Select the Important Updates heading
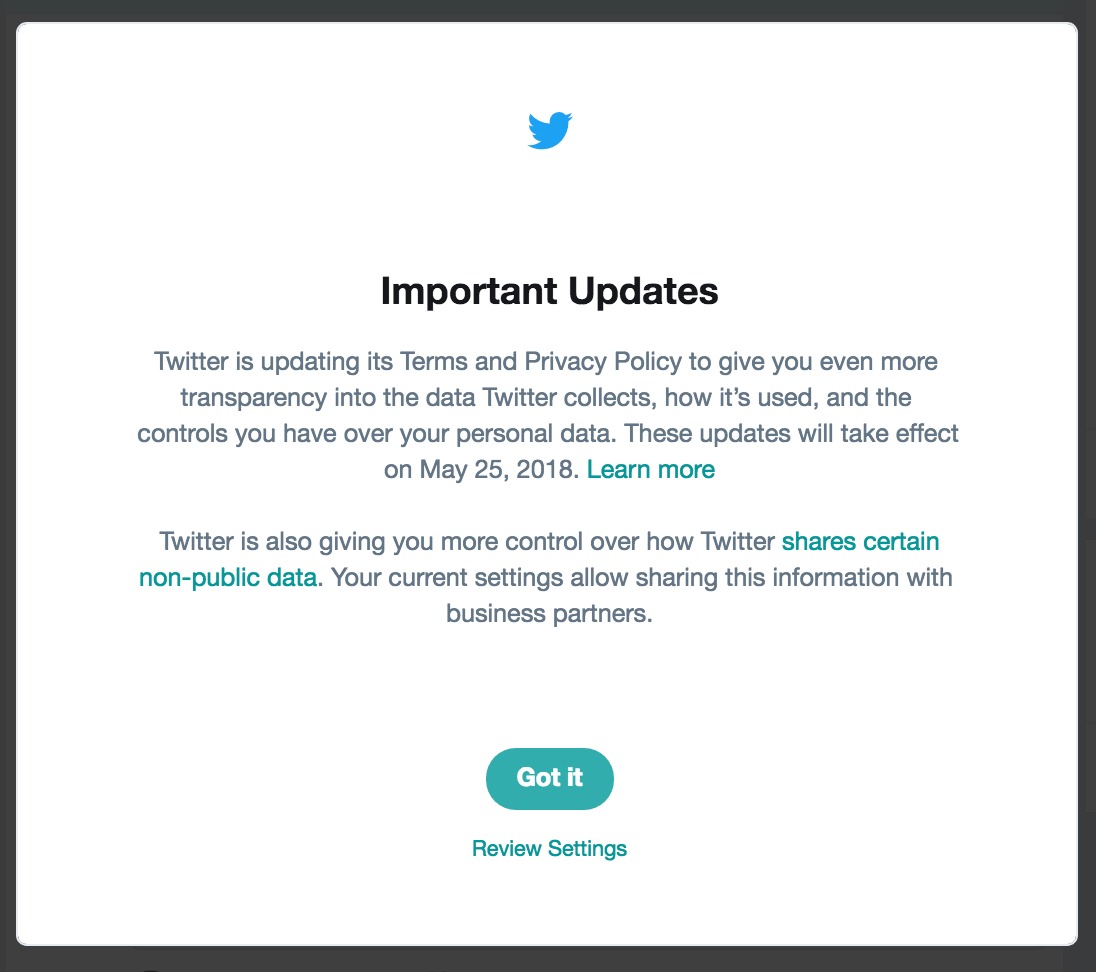The height and width of the screenshot is (972, 1096). pyautogui.click(x=549, y=291)
